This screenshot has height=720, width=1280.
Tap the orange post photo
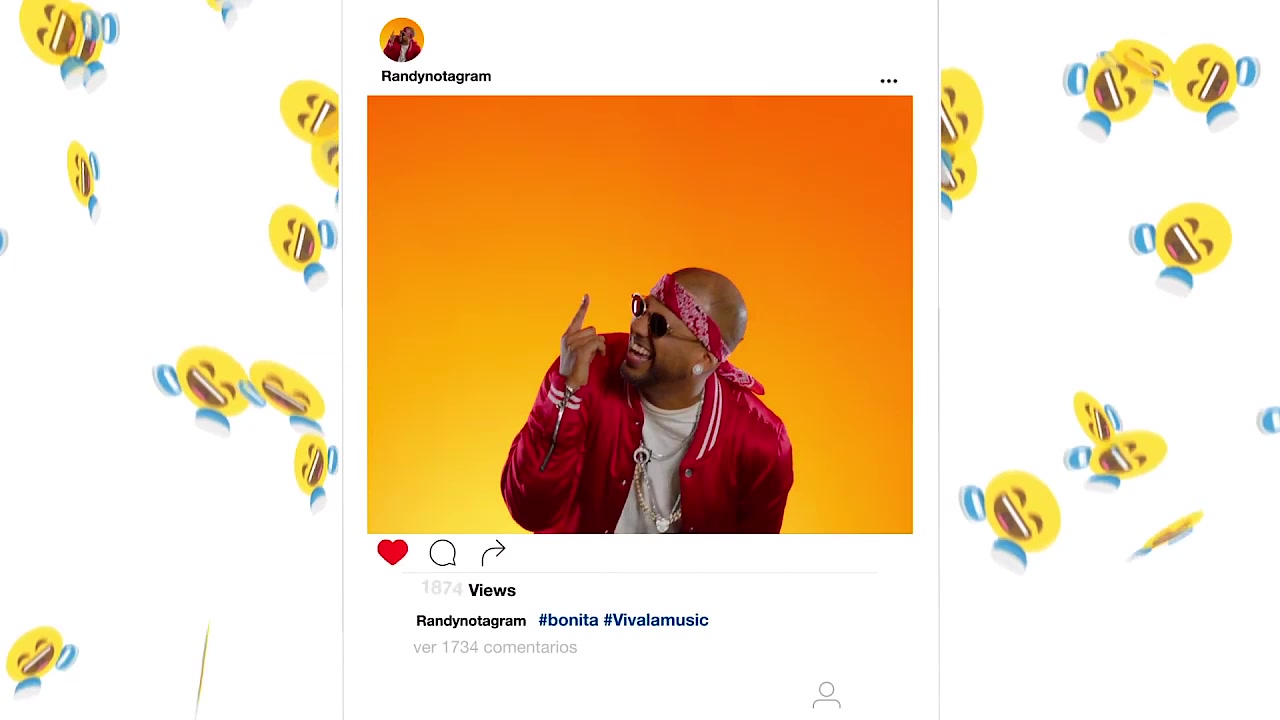click(640, 314)
